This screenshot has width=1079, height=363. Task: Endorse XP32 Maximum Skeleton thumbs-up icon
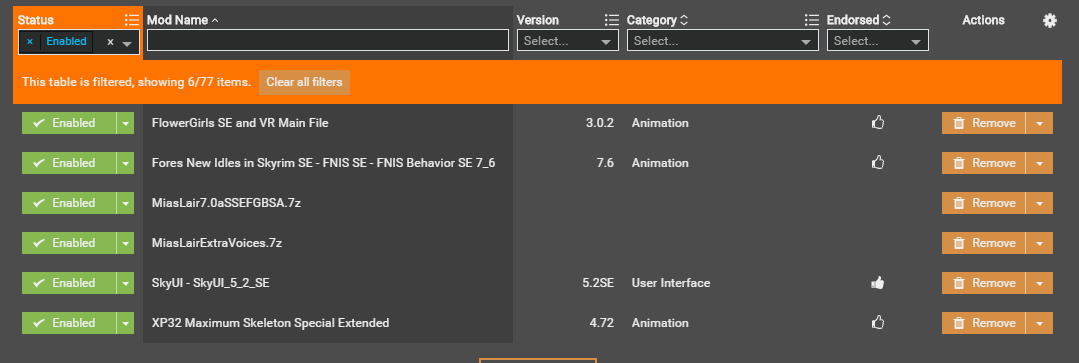point(877,322)
